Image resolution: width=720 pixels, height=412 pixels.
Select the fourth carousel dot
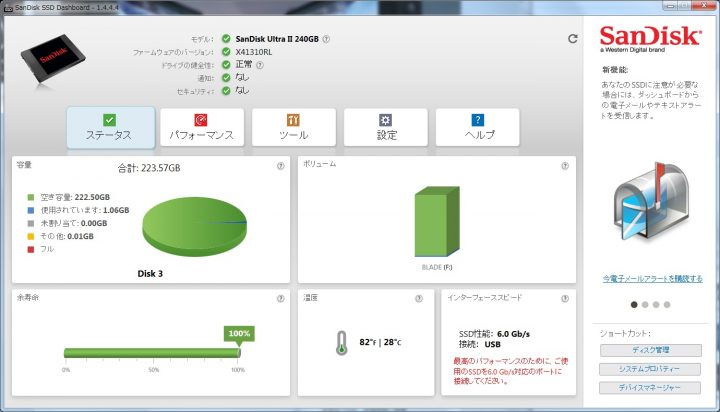pos(667,305)
